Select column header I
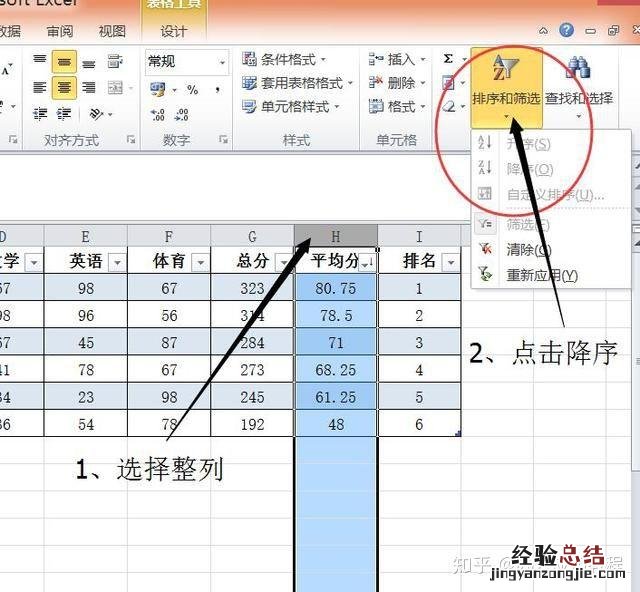 [x=419, y=236]
